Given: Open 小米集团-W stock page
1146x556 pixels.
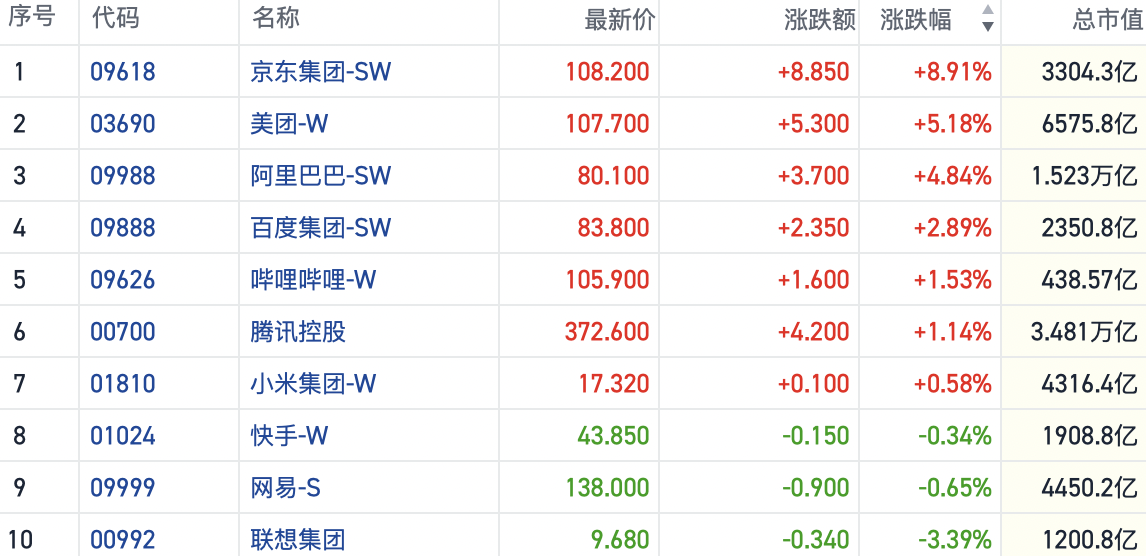Looking at the screenshot, I should pyautogui.click(x=314, y=384).
